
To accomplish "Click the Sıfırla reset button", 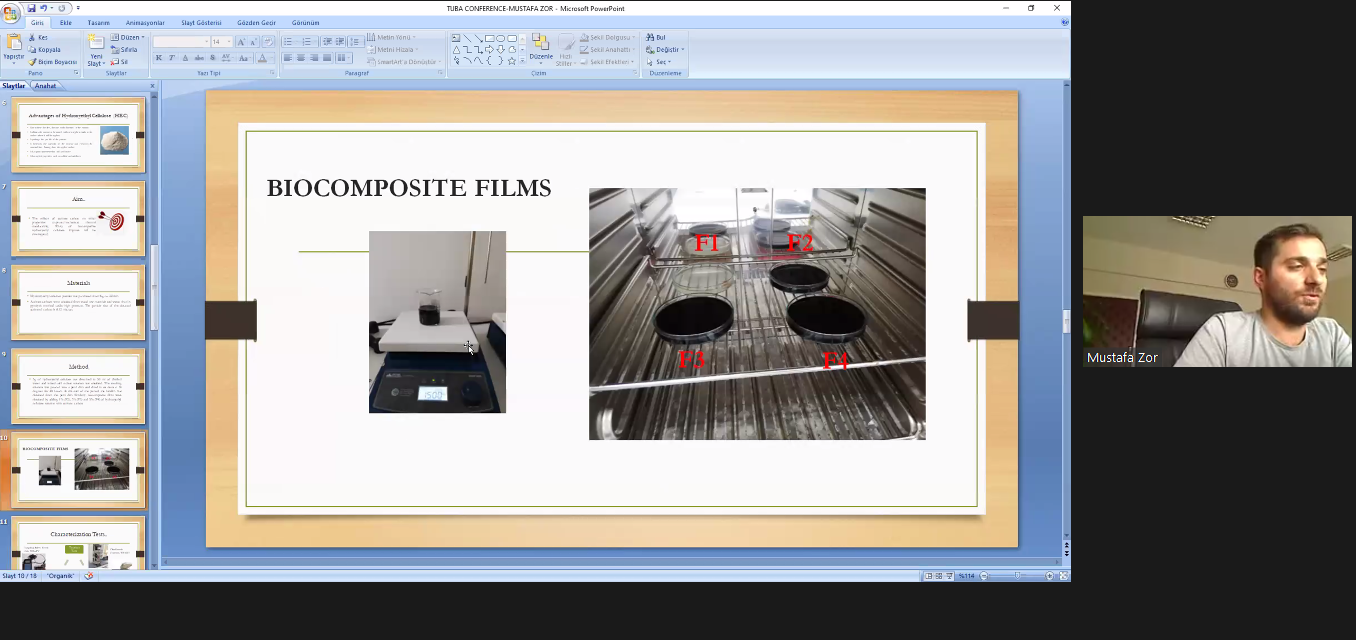I will 125,49.
